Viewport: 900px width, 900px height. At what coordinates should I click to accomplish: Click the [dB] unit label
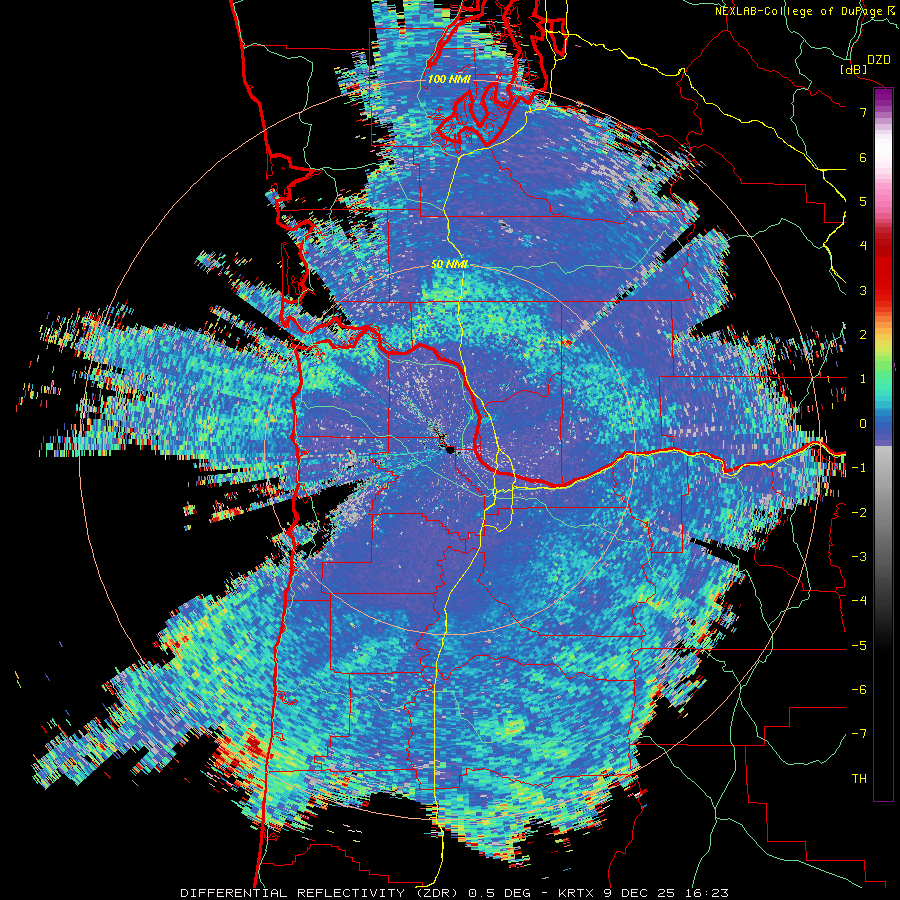click(x=854, y=69)
